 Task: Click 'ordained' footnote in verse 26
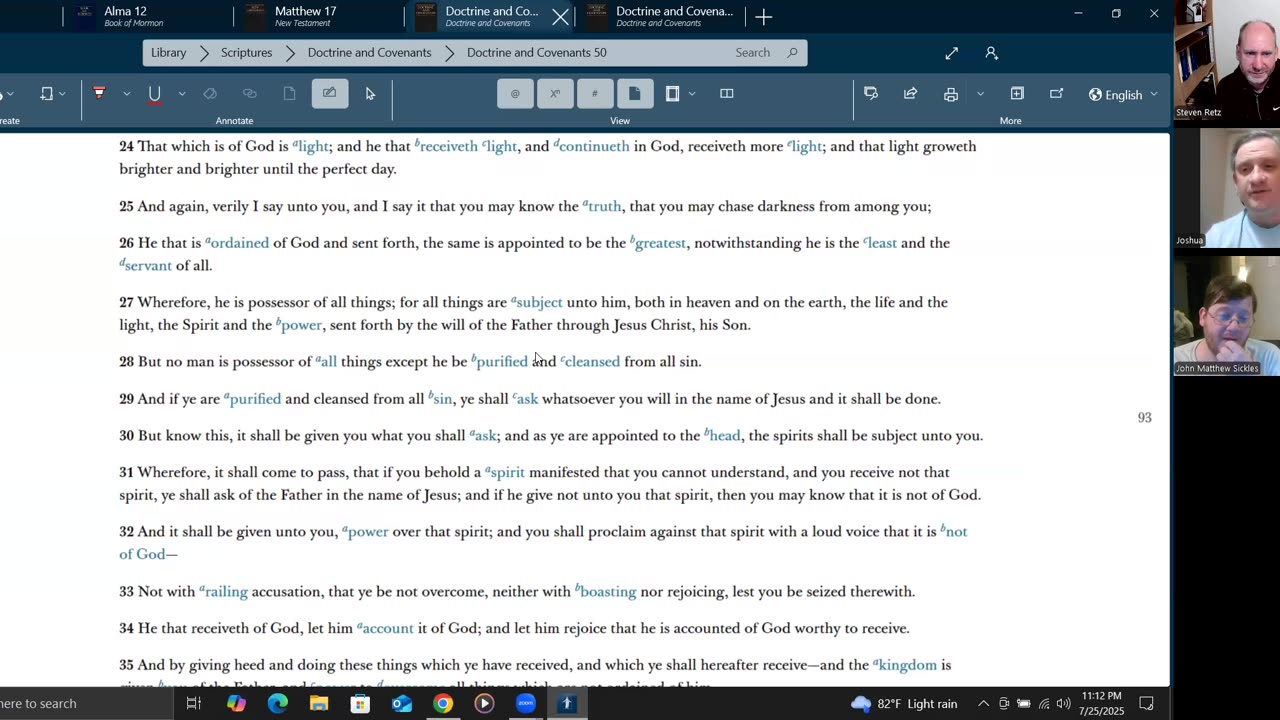click(x=238, y=243)
